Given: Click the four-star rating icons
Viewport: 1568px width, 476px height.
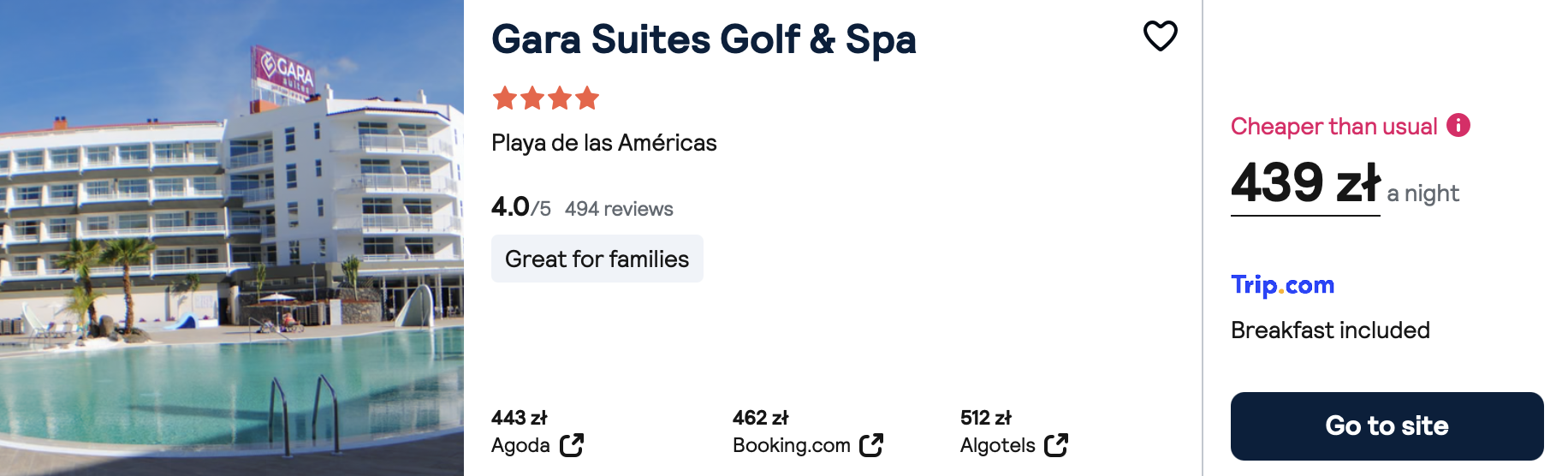Looking at the screenshot, I should pyautogui.click(x=546, y=98).
